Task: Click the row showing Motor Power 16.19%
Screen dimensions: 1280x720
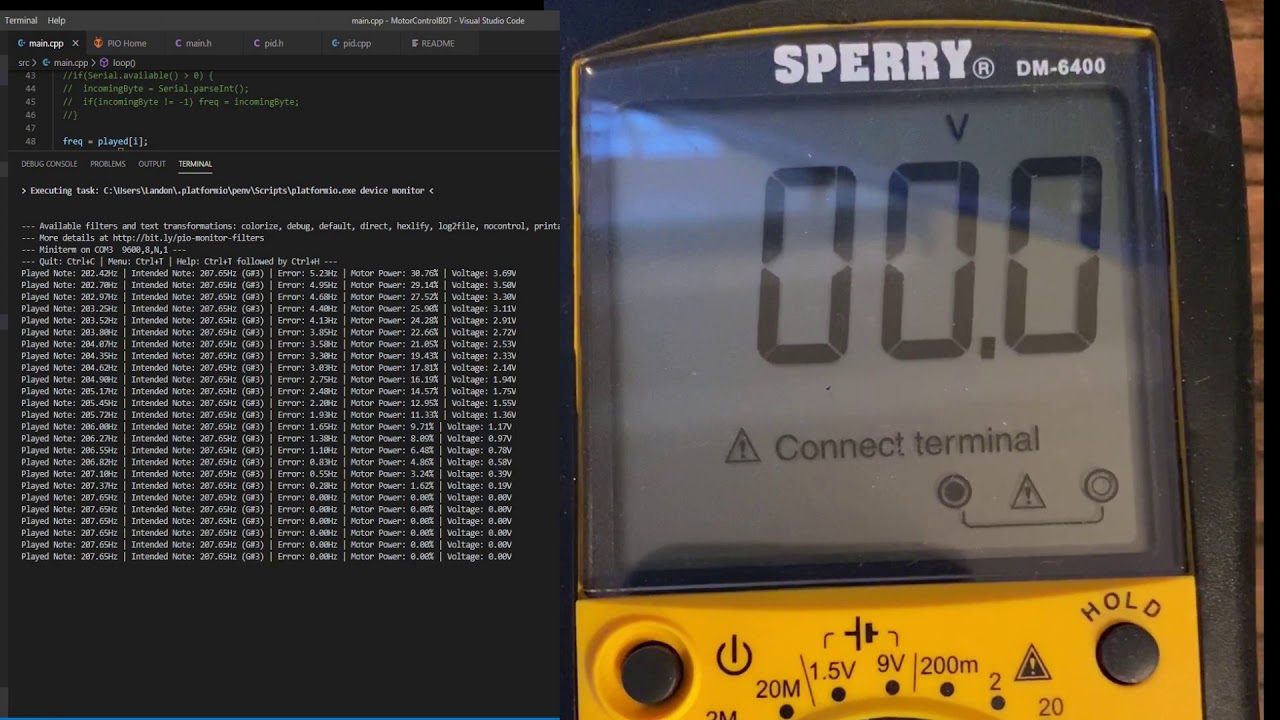Action: click(269, 380)
